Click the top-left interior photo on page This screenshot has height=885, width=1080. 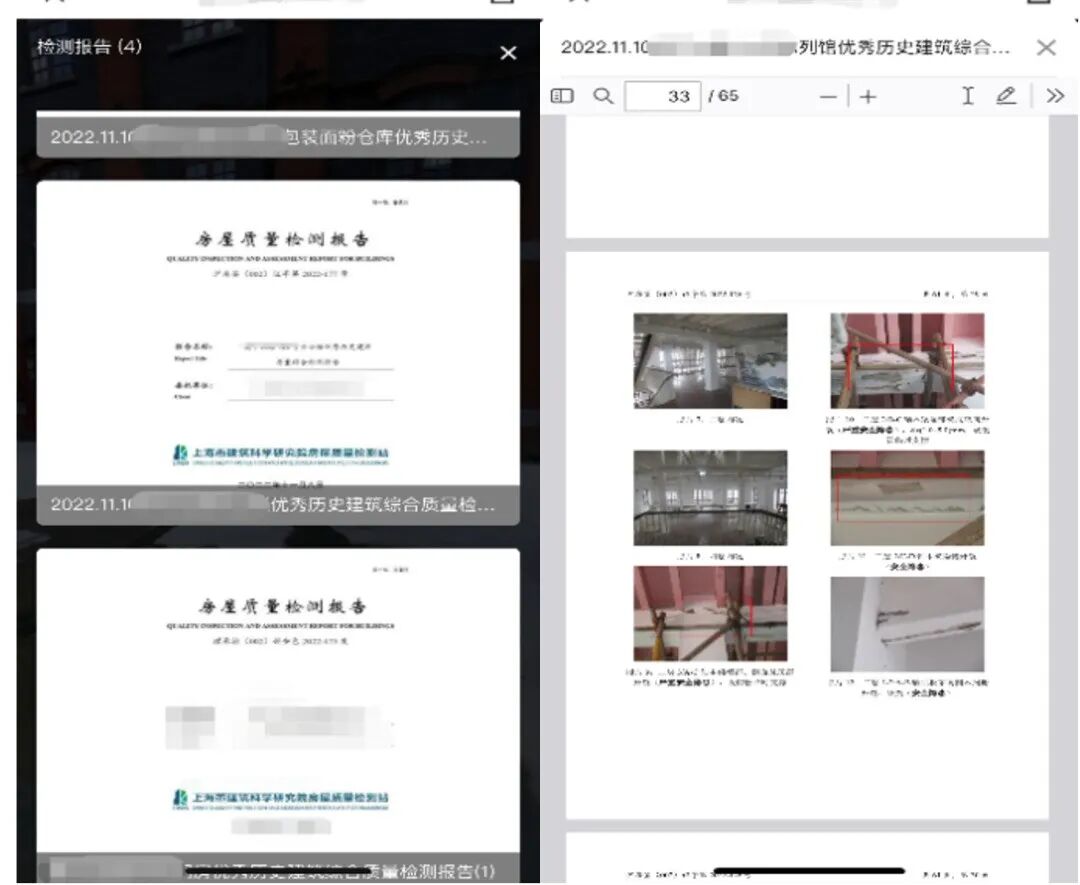(x=710, y=361)
